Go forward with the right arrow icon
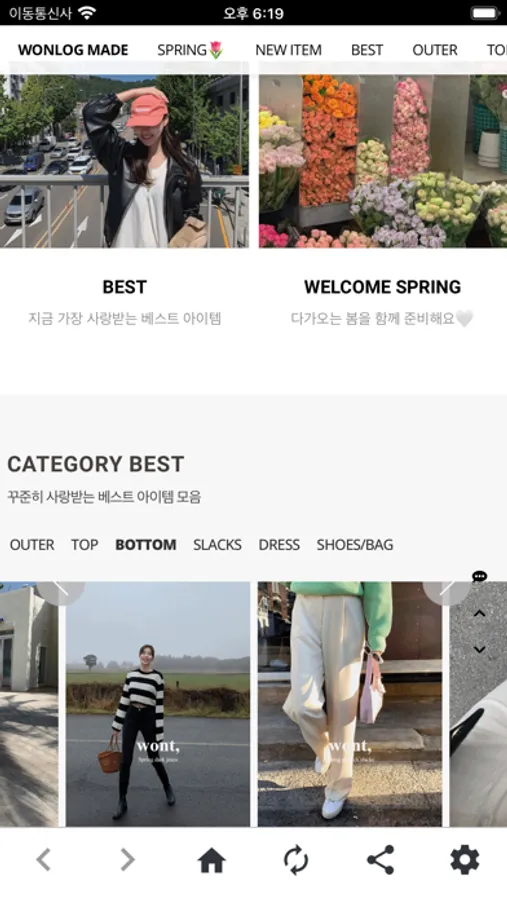The width and height of the screenshot is (507, 900). click(127, 860)
